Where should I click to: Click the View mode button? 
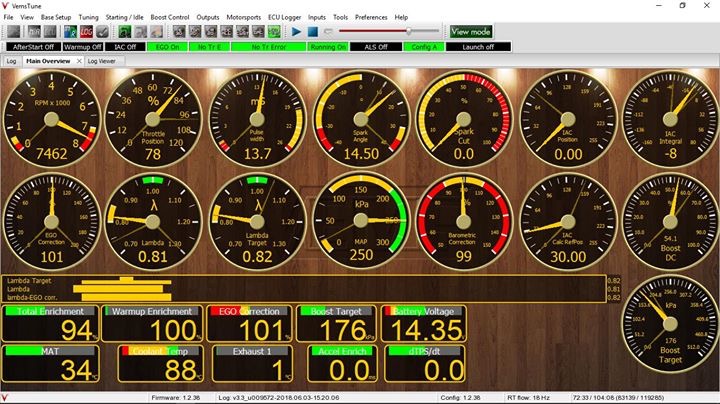(x=471, y=32)
